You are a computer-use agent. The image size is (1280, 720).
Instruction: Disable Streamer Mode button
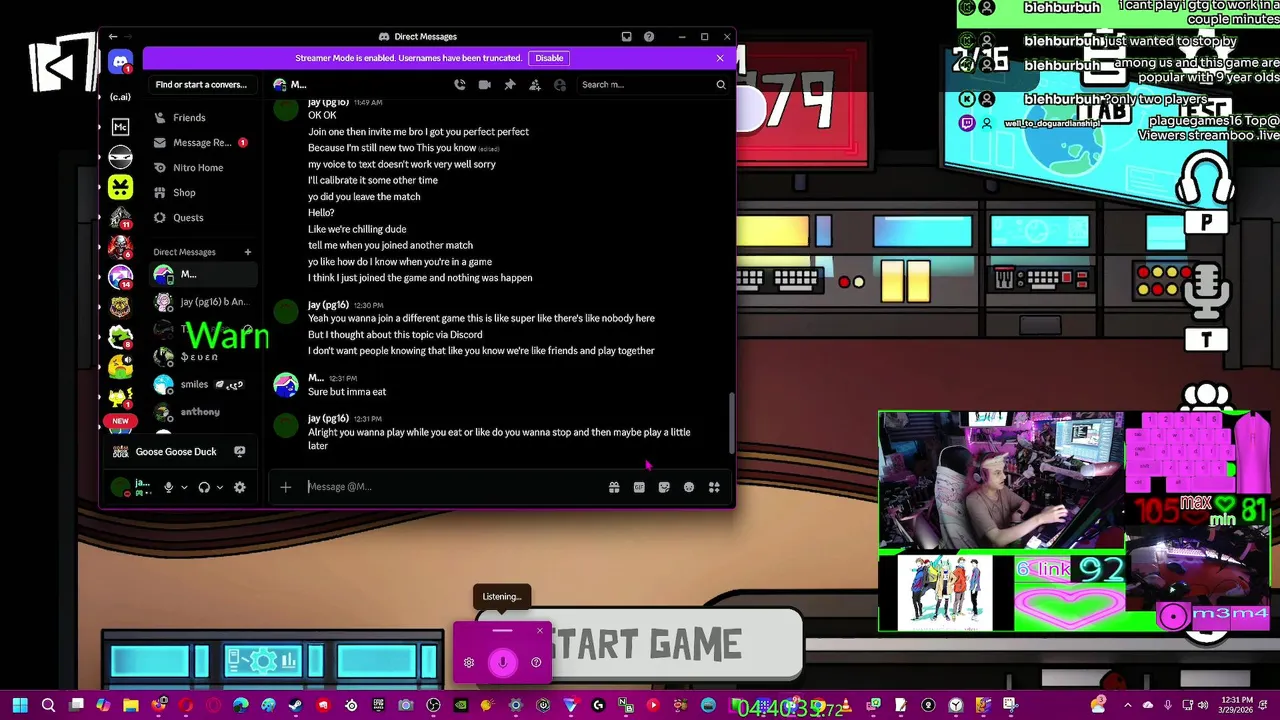pos(549,58)
